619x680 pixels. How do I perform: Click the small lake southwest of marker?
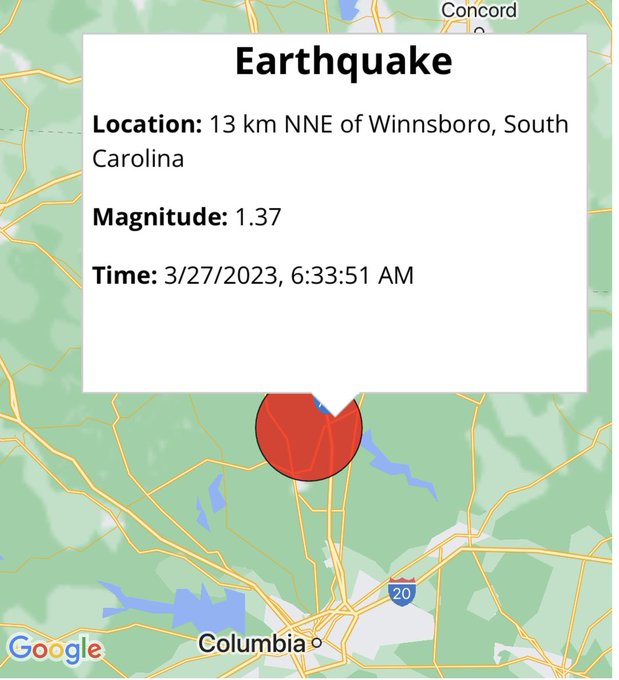pyautogui.click(x=216, y=494)
